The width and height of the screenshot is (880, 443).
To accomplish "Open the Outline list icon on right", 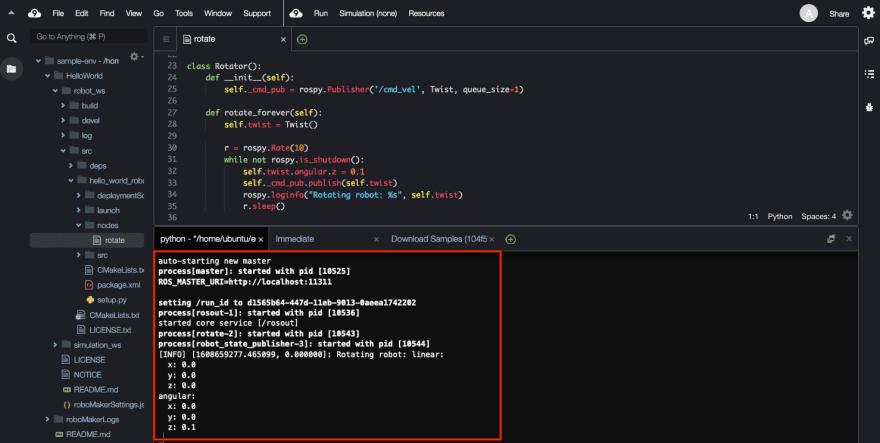I will point(869,74).
